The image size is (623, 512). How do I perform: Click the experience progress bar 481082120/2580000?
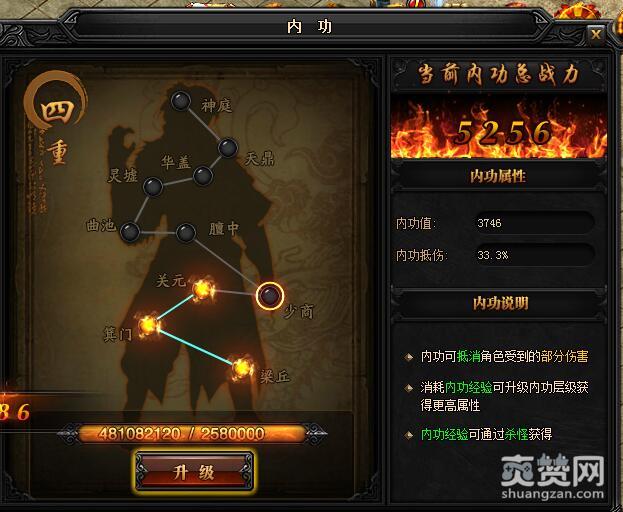tap(192, 434)
